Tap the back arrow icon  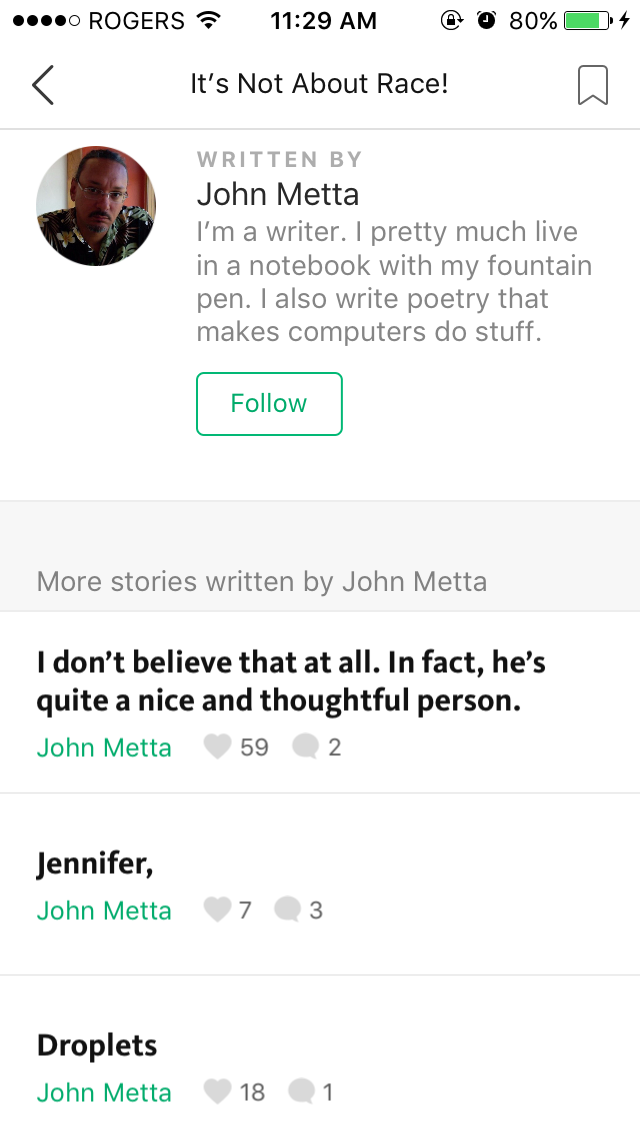tap(43, 85)
